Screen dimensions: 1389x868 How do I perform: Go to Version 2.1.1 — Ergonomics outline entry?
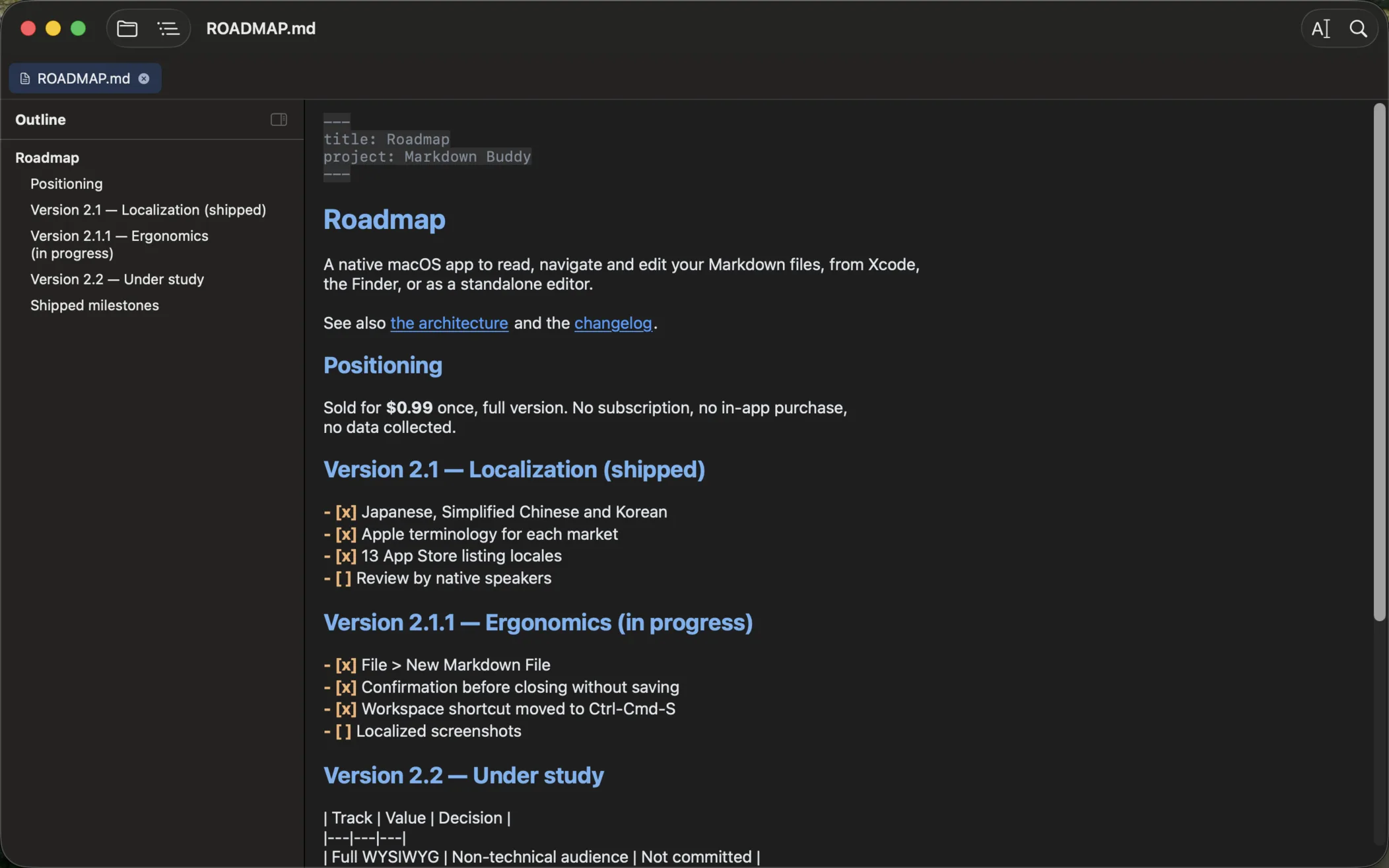point(119,244)
